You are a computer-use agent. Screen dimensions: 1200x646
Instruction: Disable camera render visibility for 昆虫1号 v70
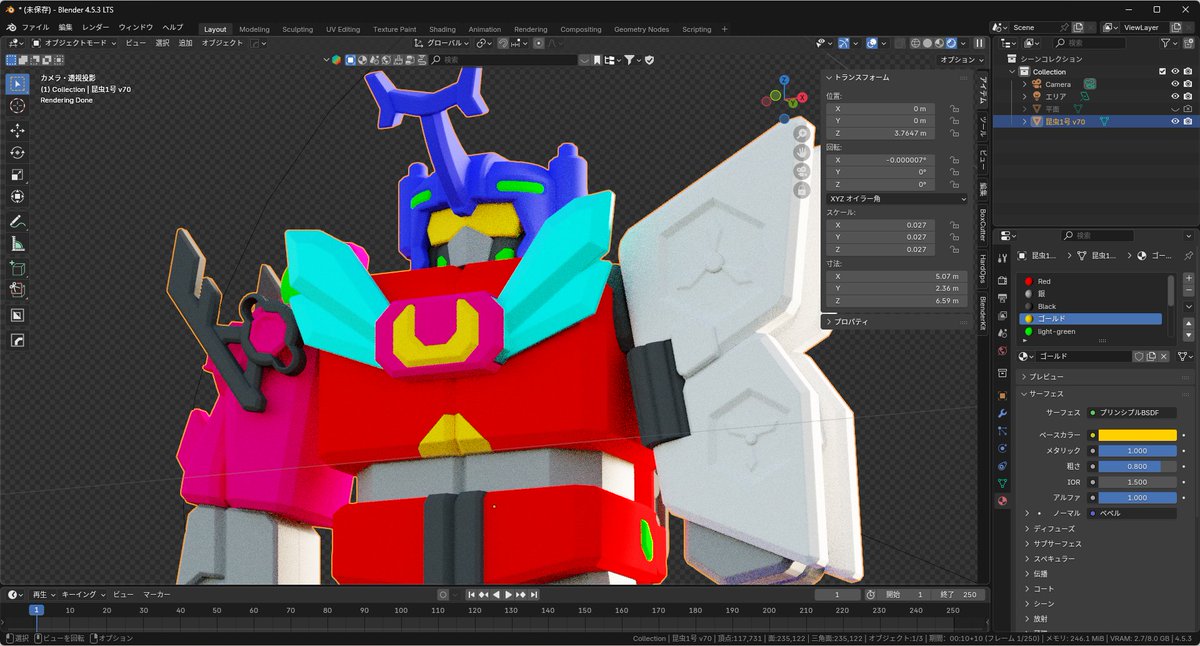[1188, 121]
